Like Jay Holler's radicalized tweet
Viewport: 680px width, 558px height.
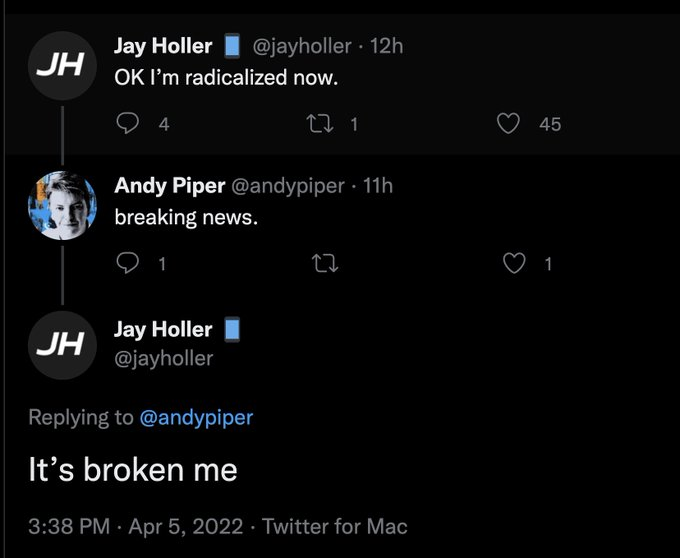point(509,124)
